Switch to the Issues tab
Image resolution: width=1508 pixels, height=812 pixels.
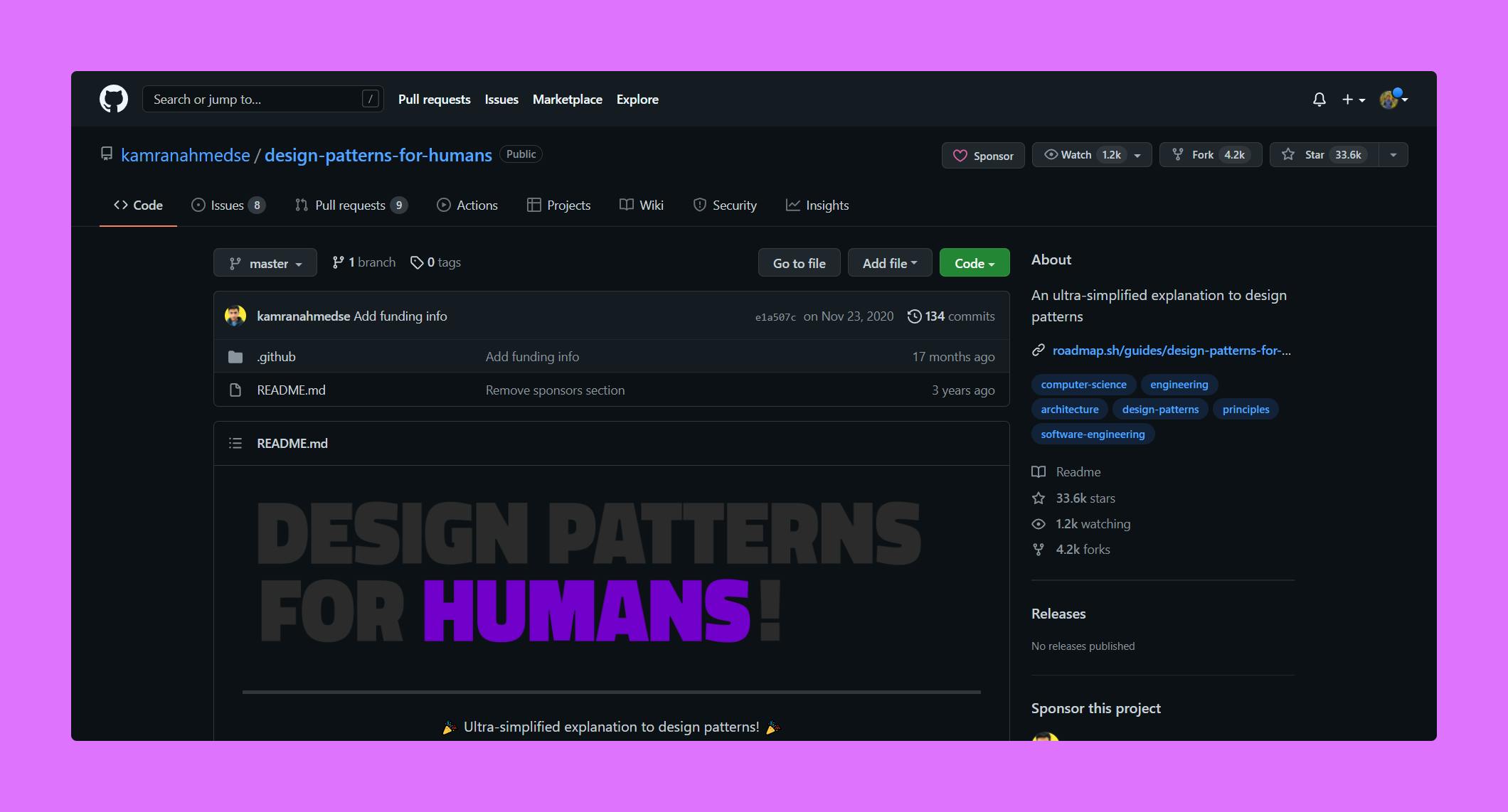point(228,205)
